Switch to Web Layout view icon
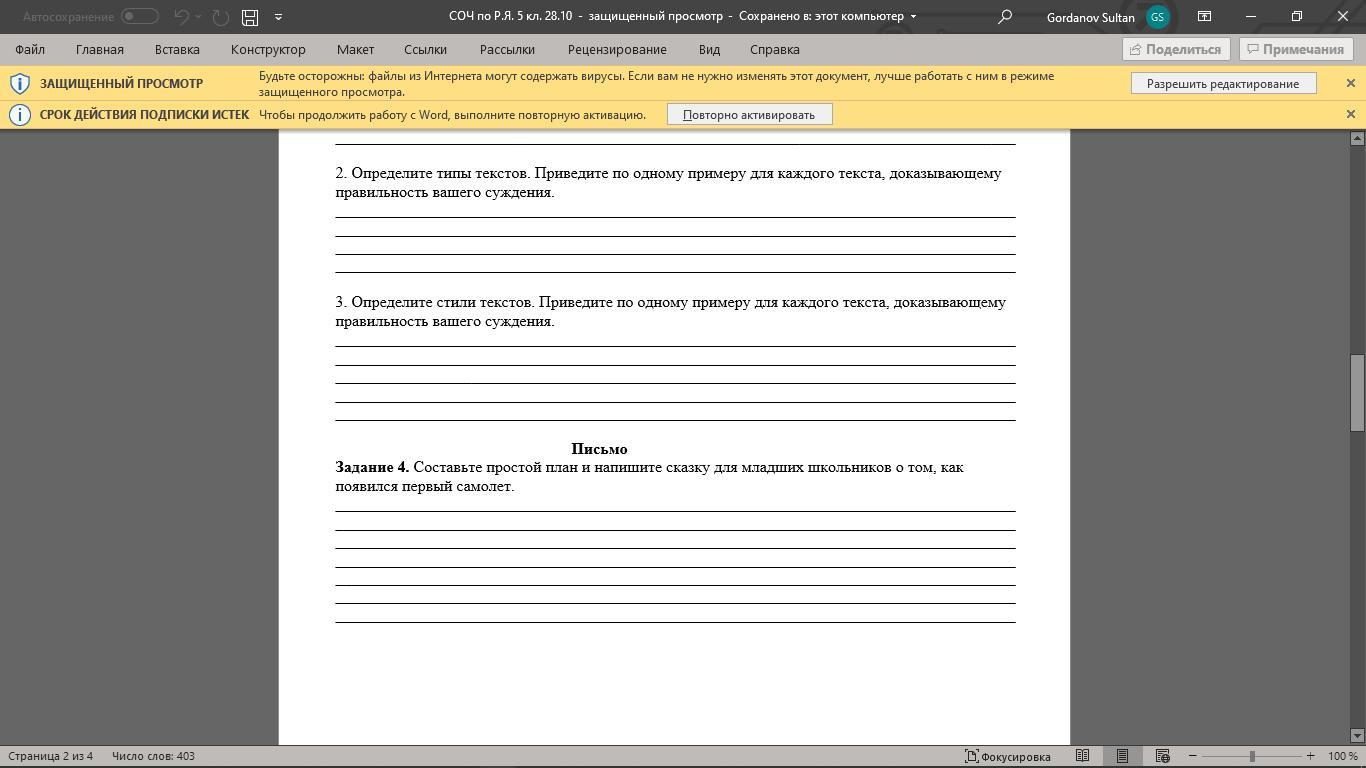The width and height of the screenshot is (1366, 768). click(x=1162, y=756)
